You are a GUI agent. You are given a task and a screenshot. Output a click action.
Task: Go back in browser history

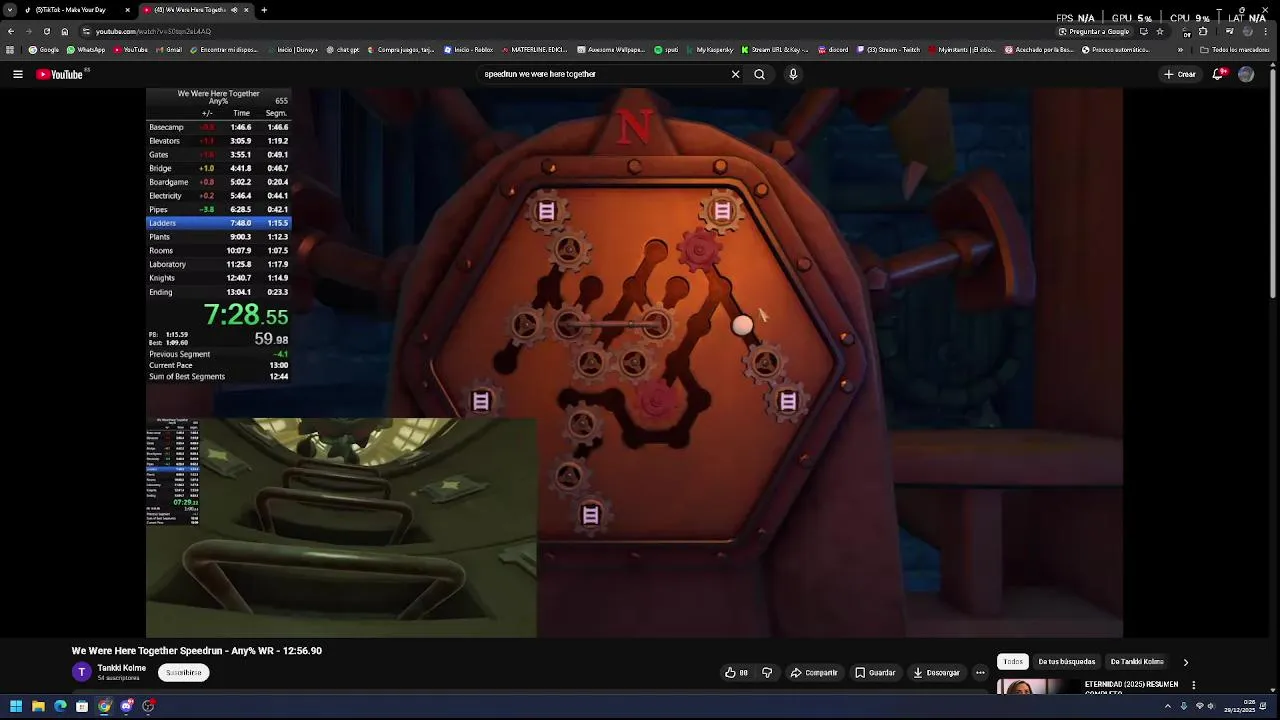point(11,31)
